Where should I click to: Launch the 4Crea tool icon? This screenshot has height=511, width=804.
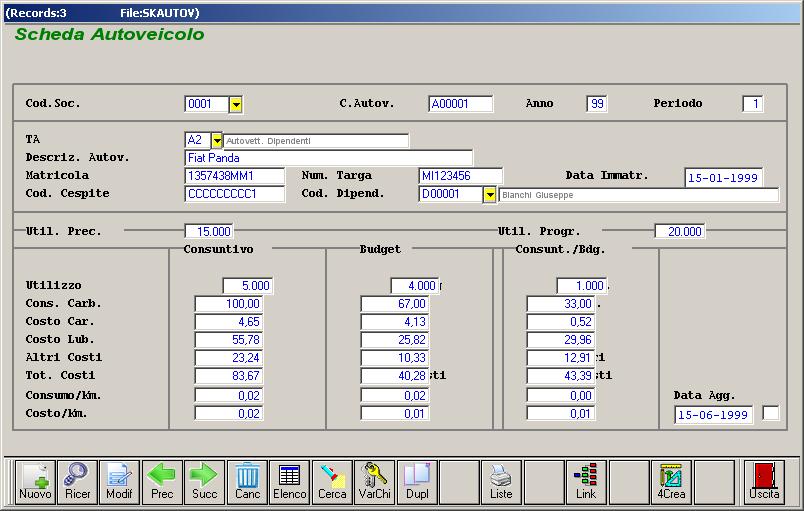tap(671, 482)
